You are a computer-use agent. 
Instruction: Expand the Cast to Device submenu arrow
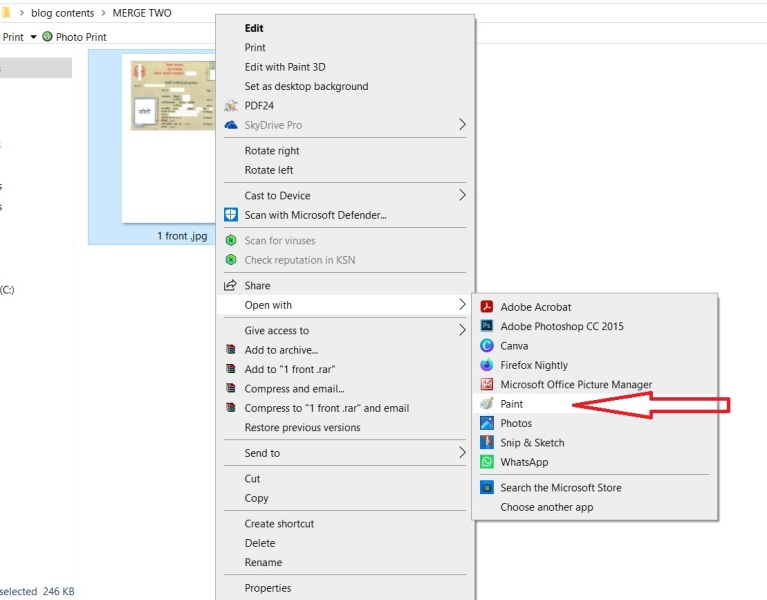[x=462, y=196]
